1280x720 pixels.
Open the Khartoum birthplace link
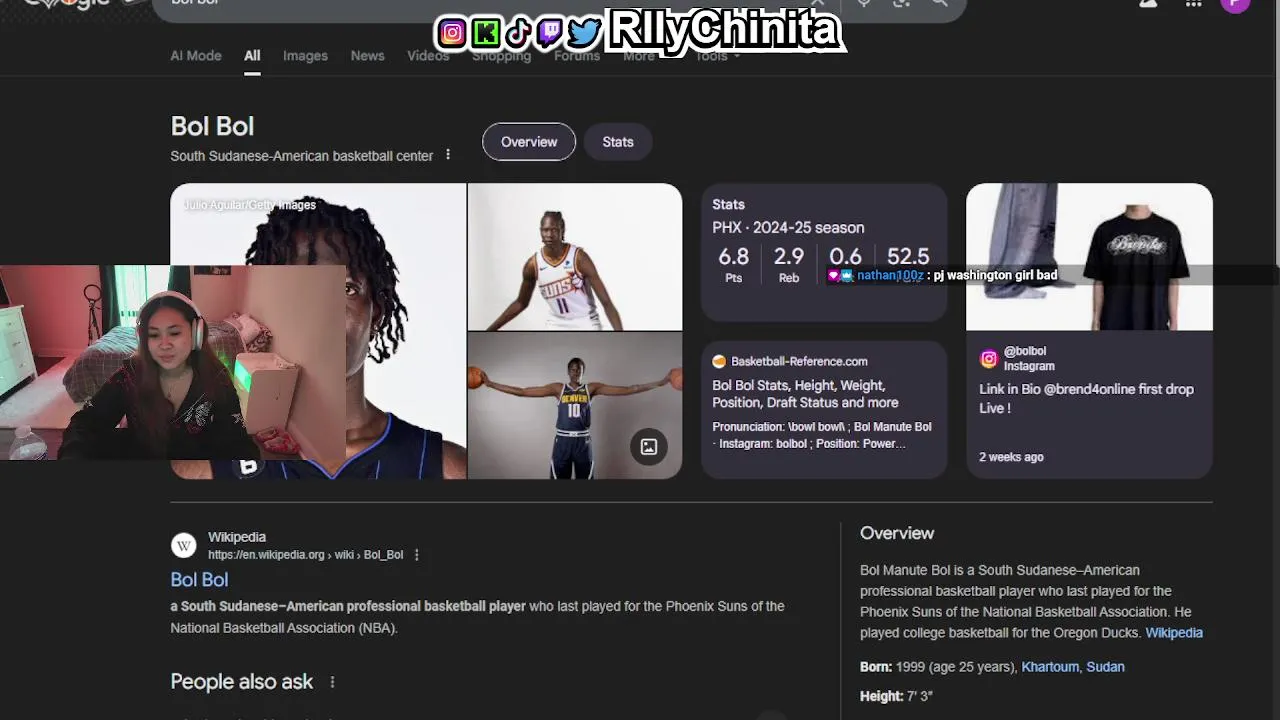[1050, 667]
